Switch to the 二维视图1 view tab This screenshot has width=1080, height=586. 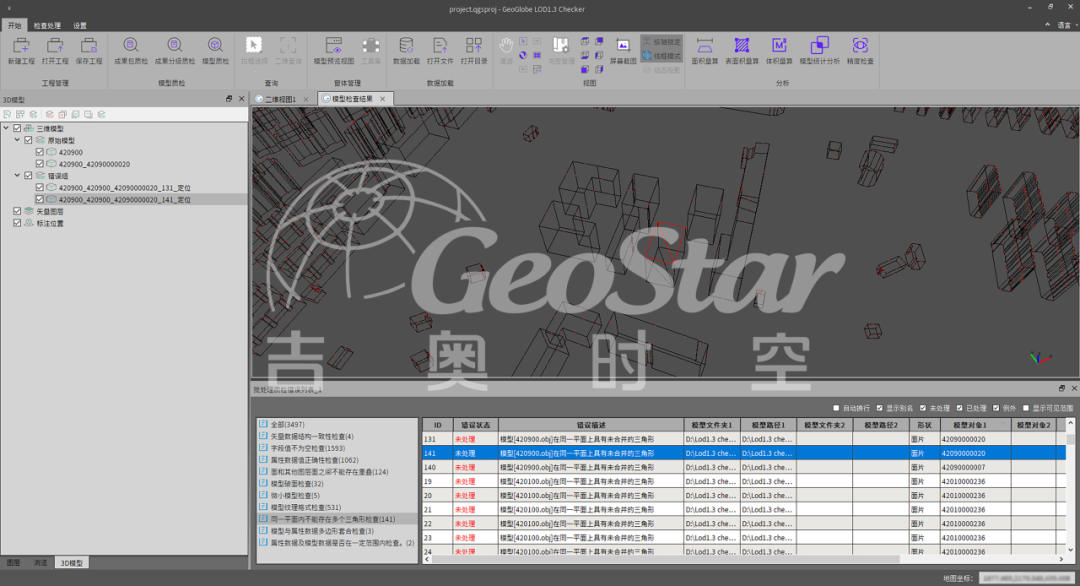280,99
